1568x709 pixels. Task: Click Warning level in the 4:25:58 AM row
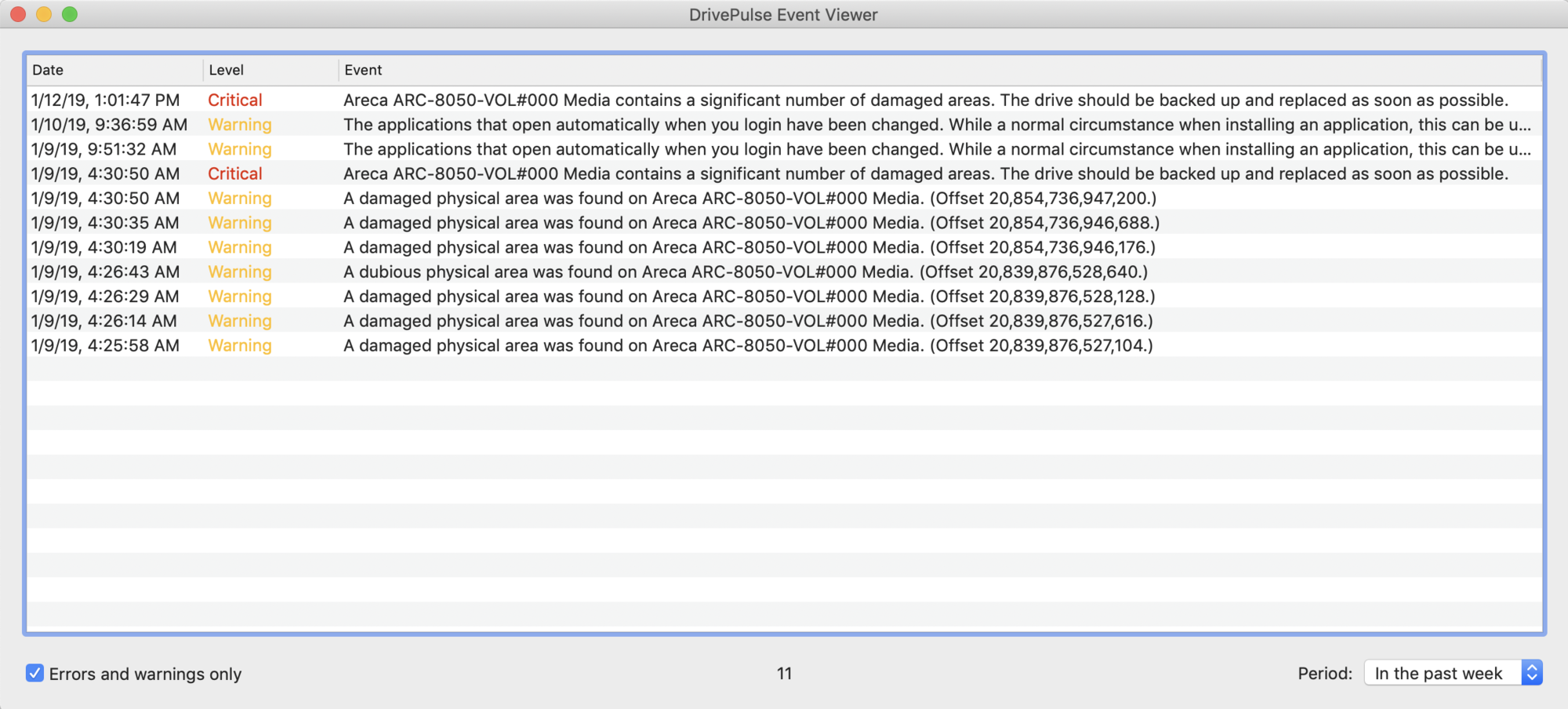240,346
